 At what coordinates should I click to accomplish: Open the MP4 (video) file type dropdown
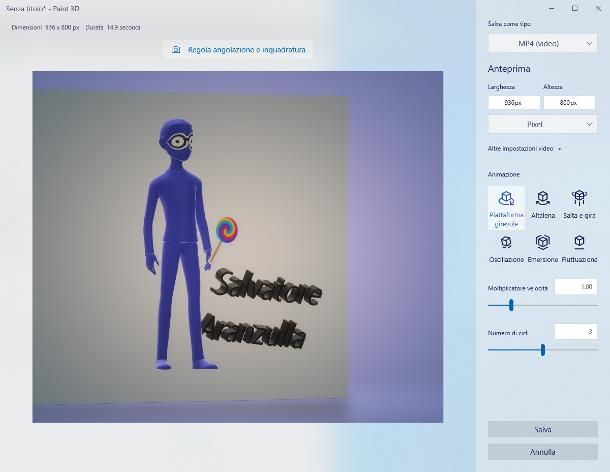tap(542, 44)
